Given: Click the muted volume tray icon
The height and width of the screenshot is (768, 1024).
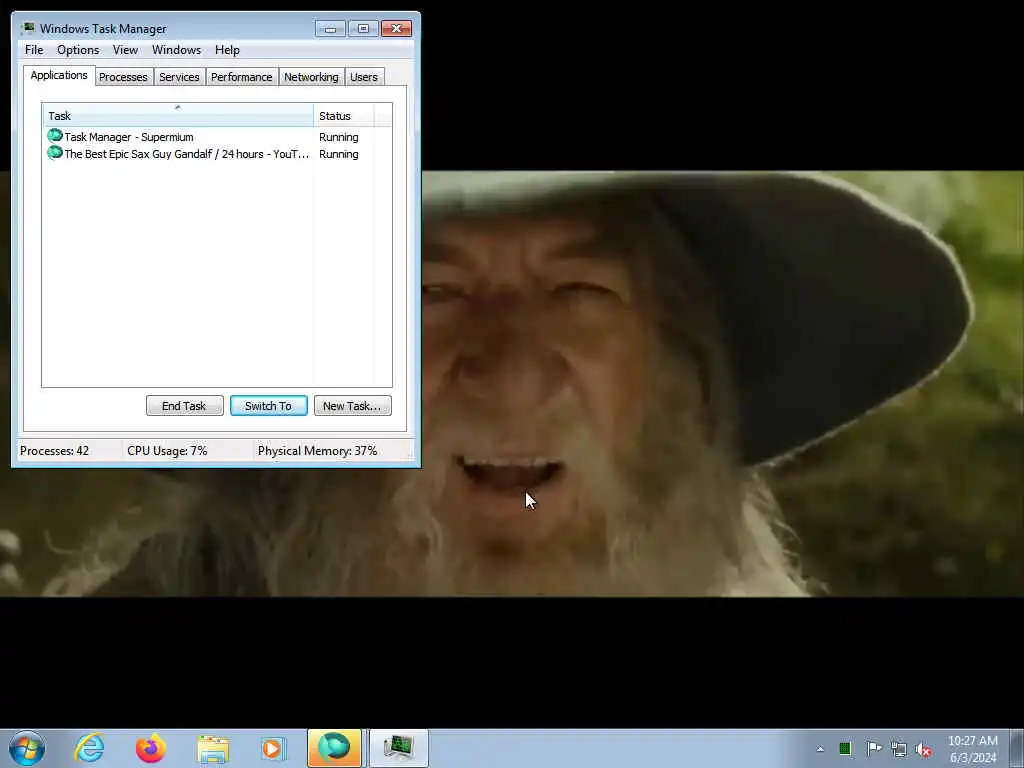Looking at the screenshot, I should click(x=924, y=748).
